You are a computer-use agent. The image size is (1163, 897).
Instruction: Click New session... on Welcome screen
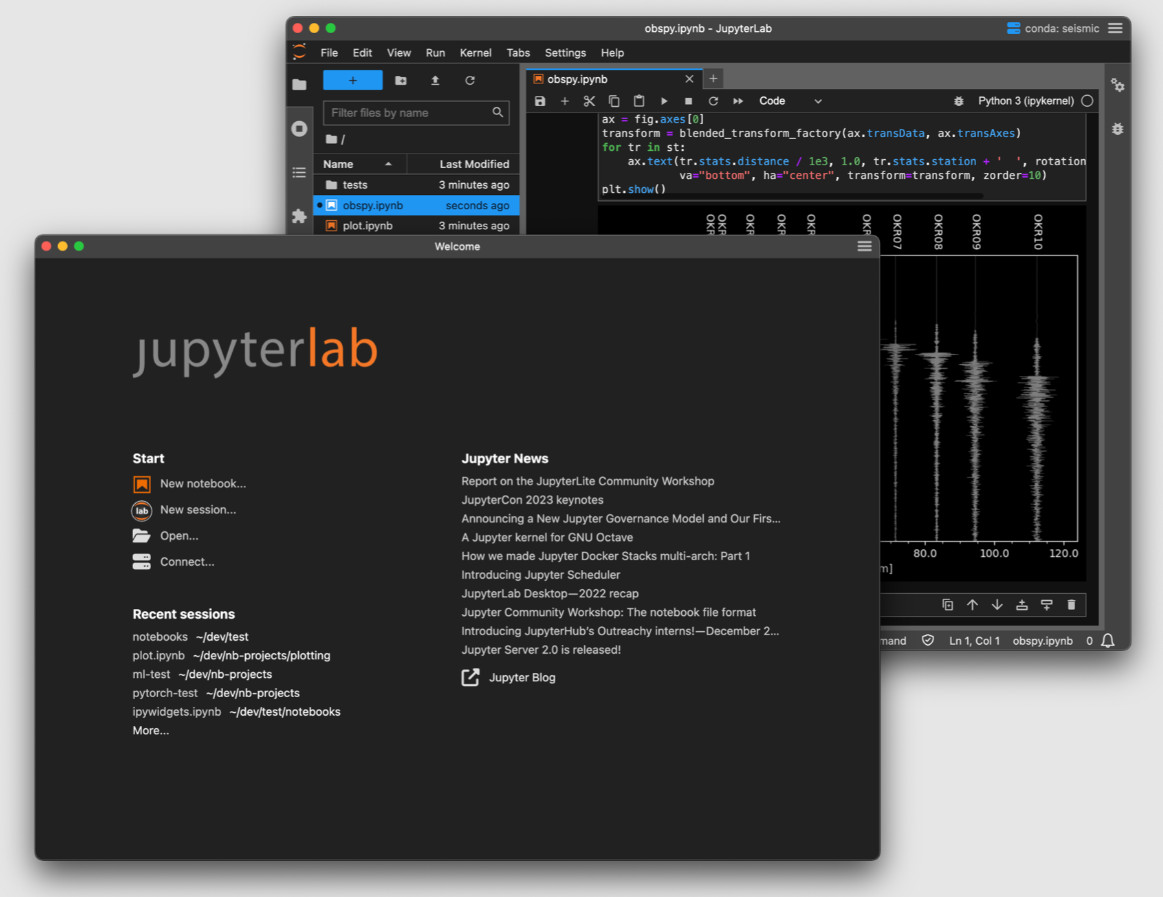click(184, 510)
